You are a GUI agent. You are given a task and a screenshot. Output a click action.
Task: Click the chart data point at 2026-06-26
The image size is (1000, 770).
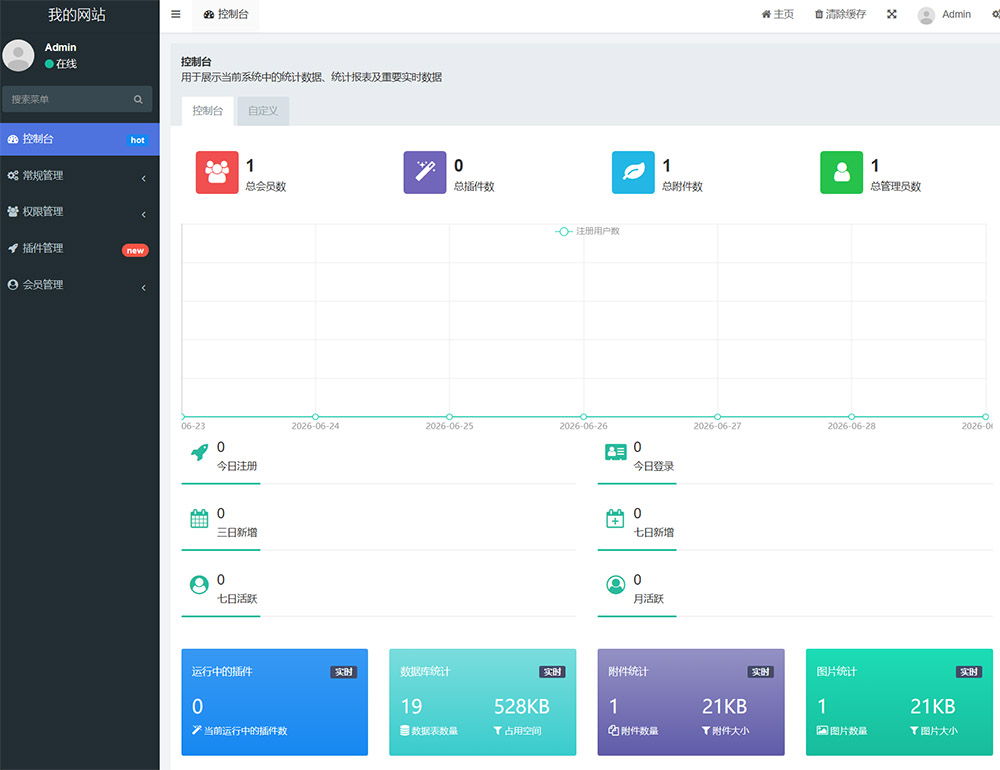[584, 417]
